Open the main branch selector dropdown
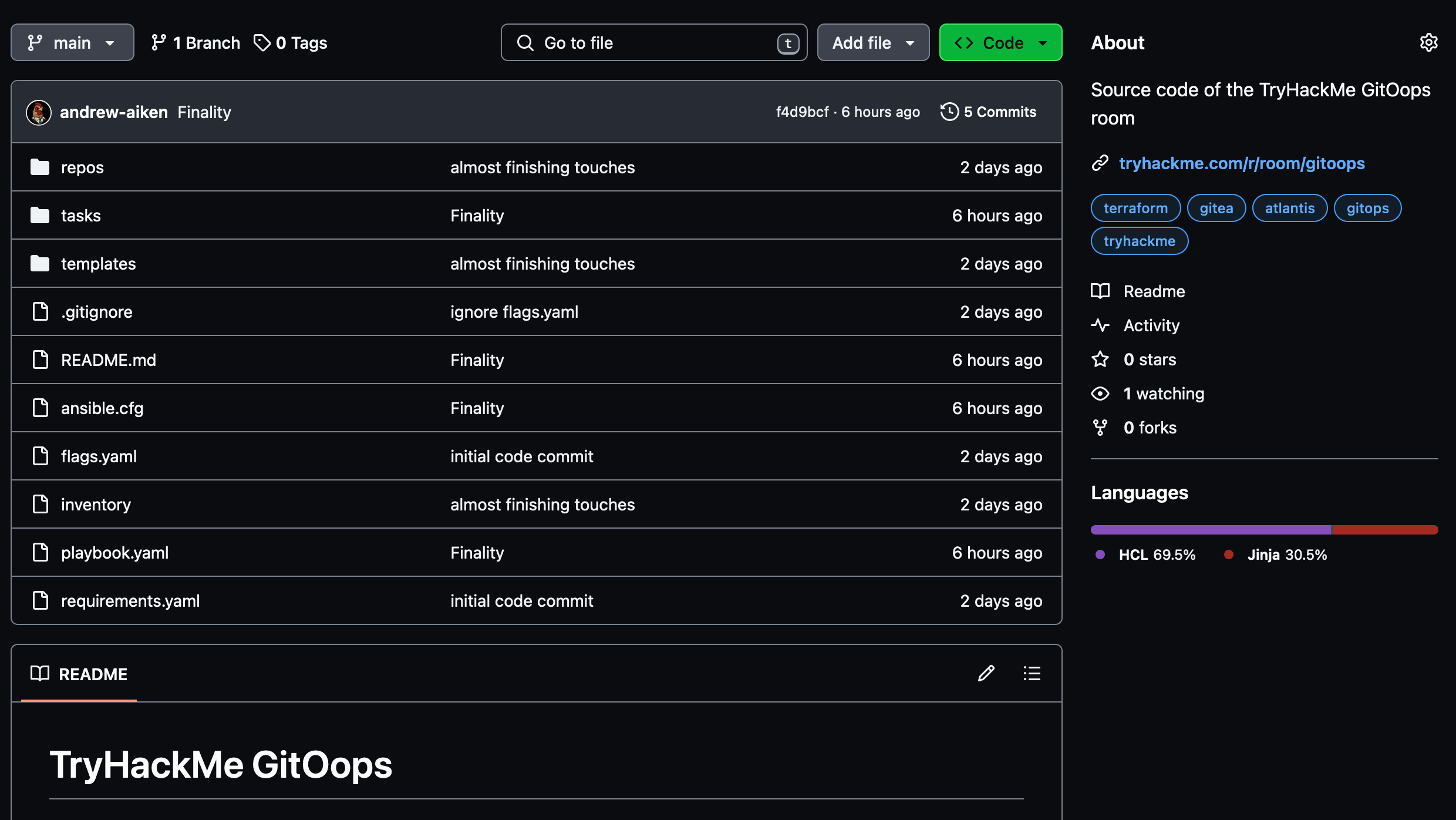Screen dimensions: 1456x820 click(72, 42)
